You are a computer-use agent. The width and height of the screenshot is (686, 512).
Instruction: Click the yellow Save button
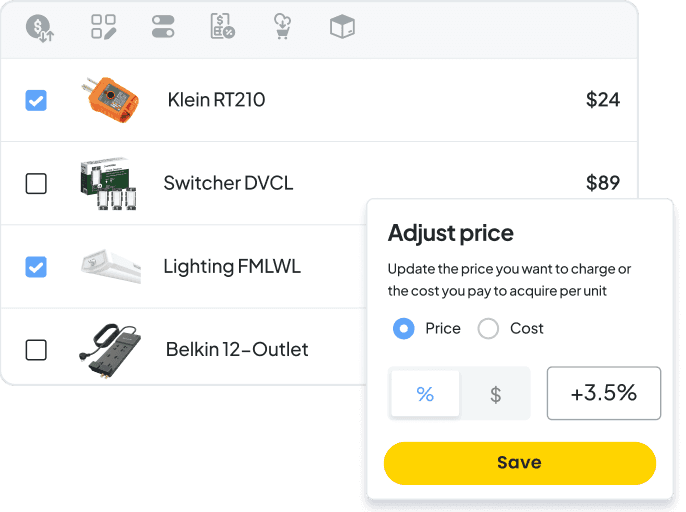[520, 463]
